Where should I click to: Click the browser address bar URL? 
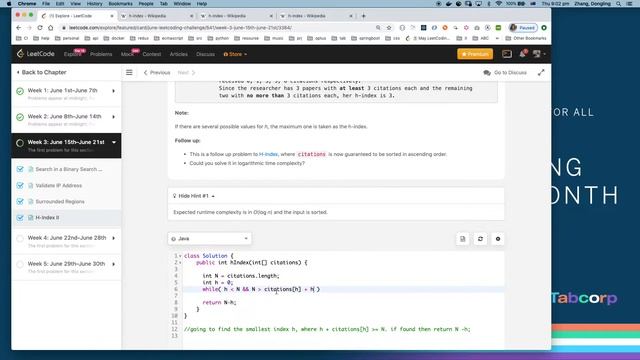(180, 28)
